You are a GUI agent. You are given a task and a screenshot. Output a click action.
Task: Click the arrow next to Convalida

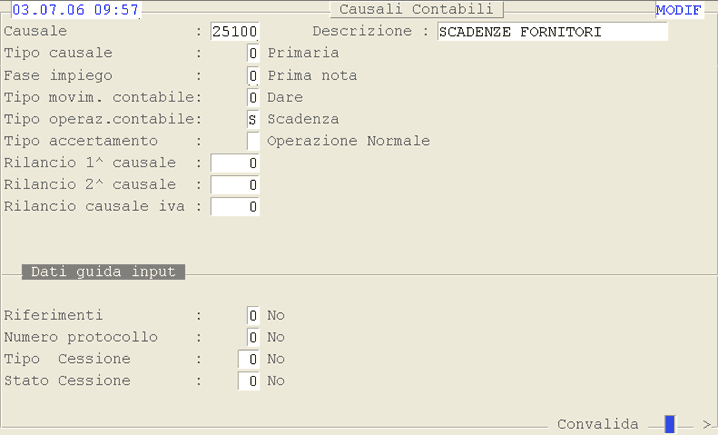706,424
